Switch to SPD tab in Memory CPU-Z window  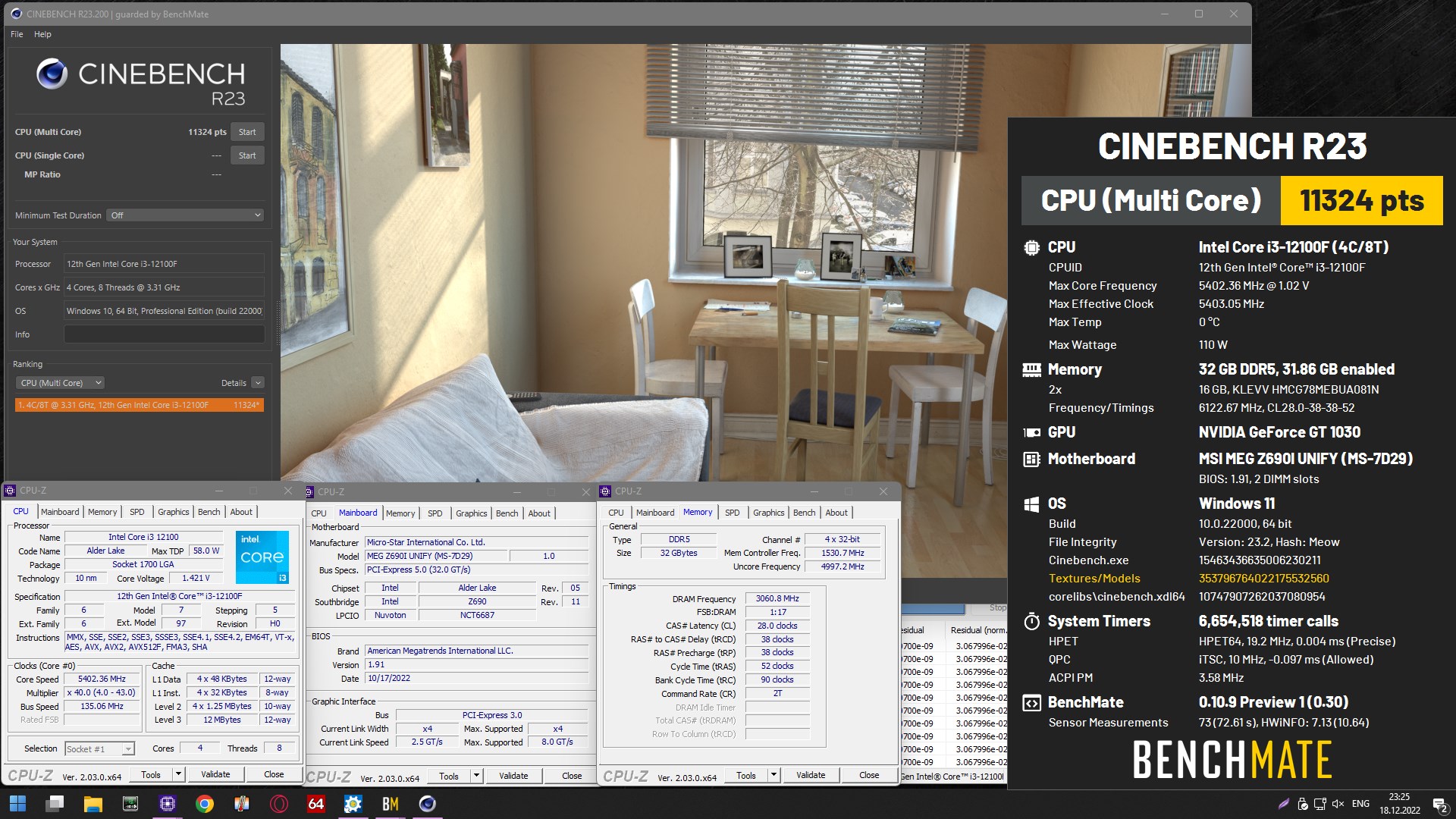click(x=732, y=513)
